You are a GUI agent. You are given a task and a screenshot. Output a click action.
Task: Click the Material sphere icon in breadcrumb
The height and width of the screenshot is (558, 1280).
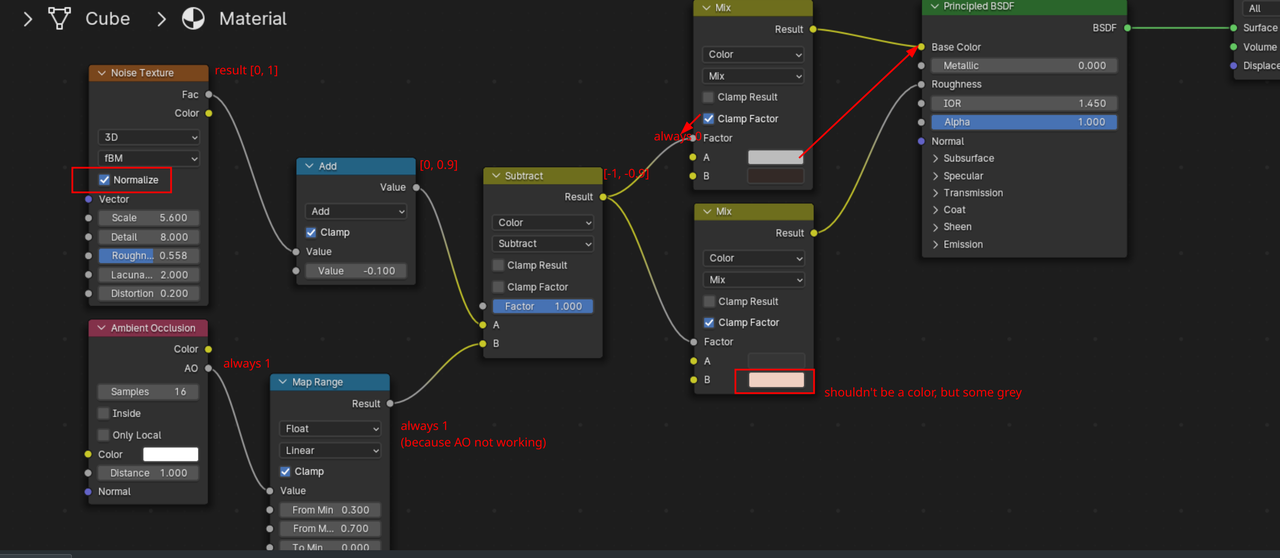pyautogui.click(x=193, y=18)
